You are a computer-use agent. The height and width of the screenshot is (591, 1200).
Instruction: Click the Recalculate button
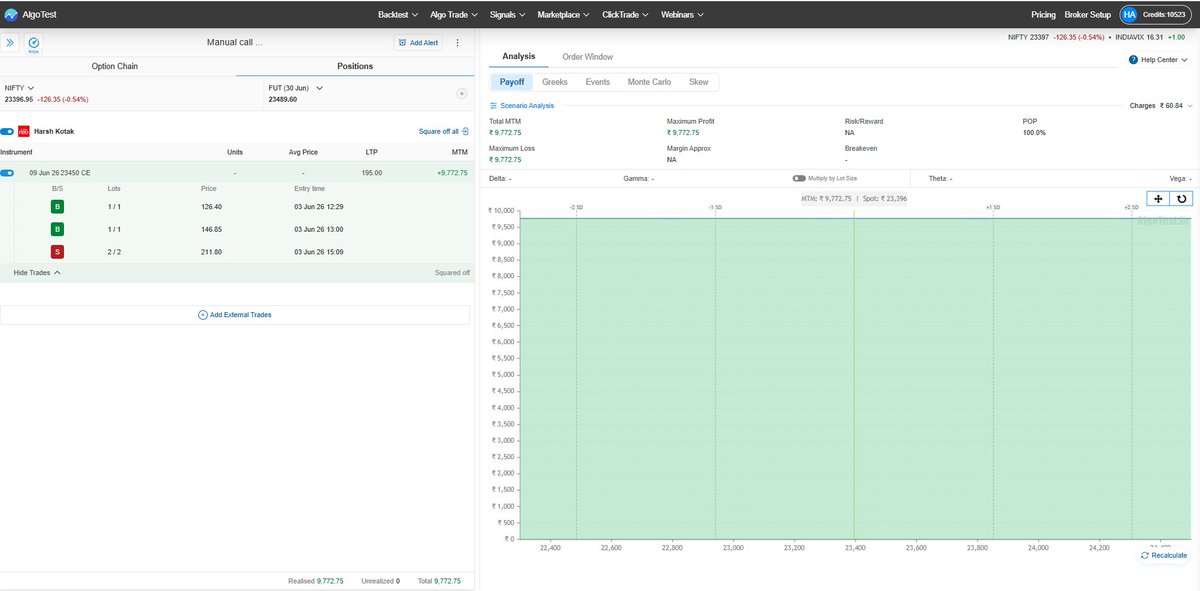[x=1164, y=555]
